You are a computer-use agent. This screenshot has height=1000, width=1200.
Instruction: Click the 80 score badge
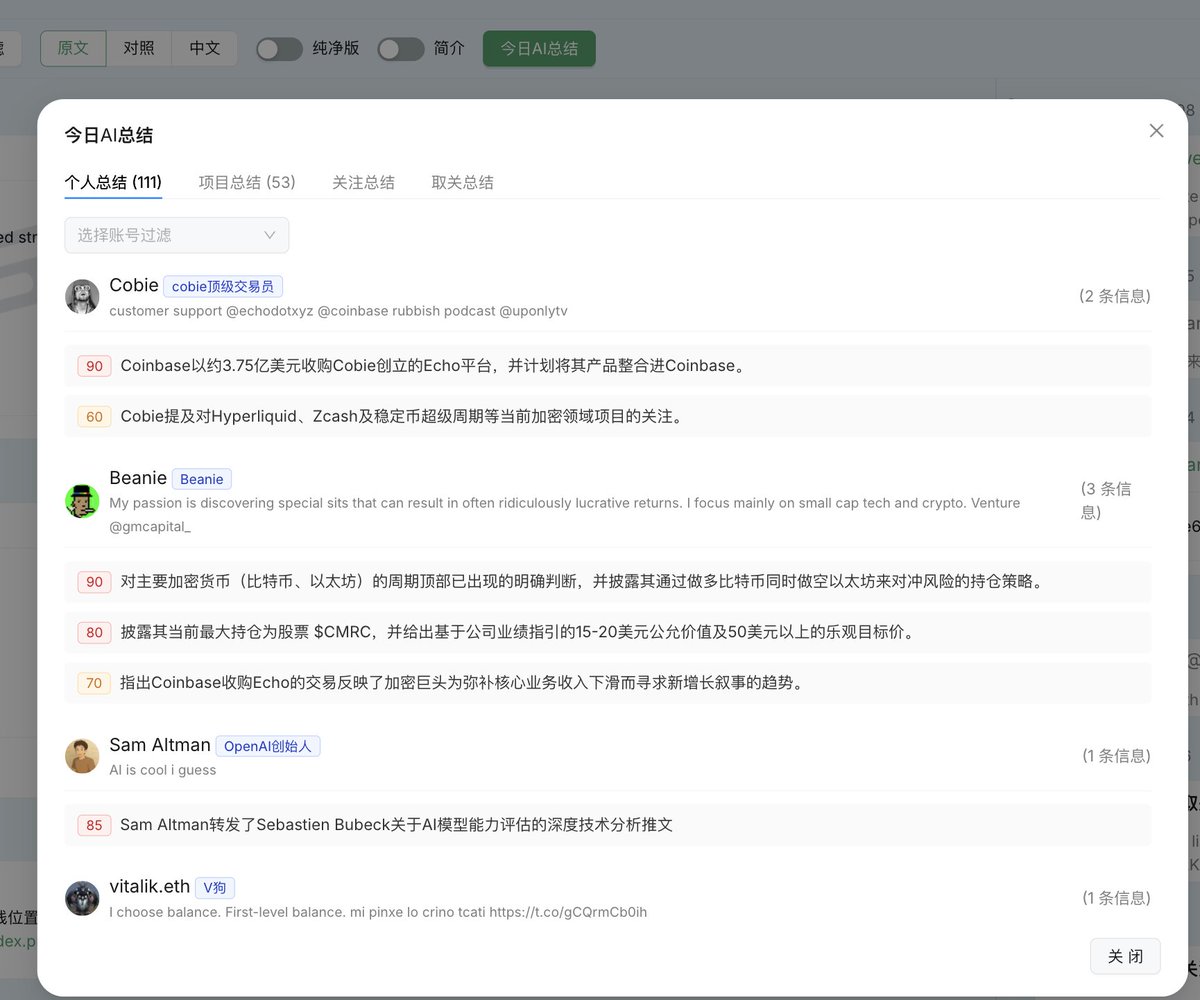coord(94,632)
